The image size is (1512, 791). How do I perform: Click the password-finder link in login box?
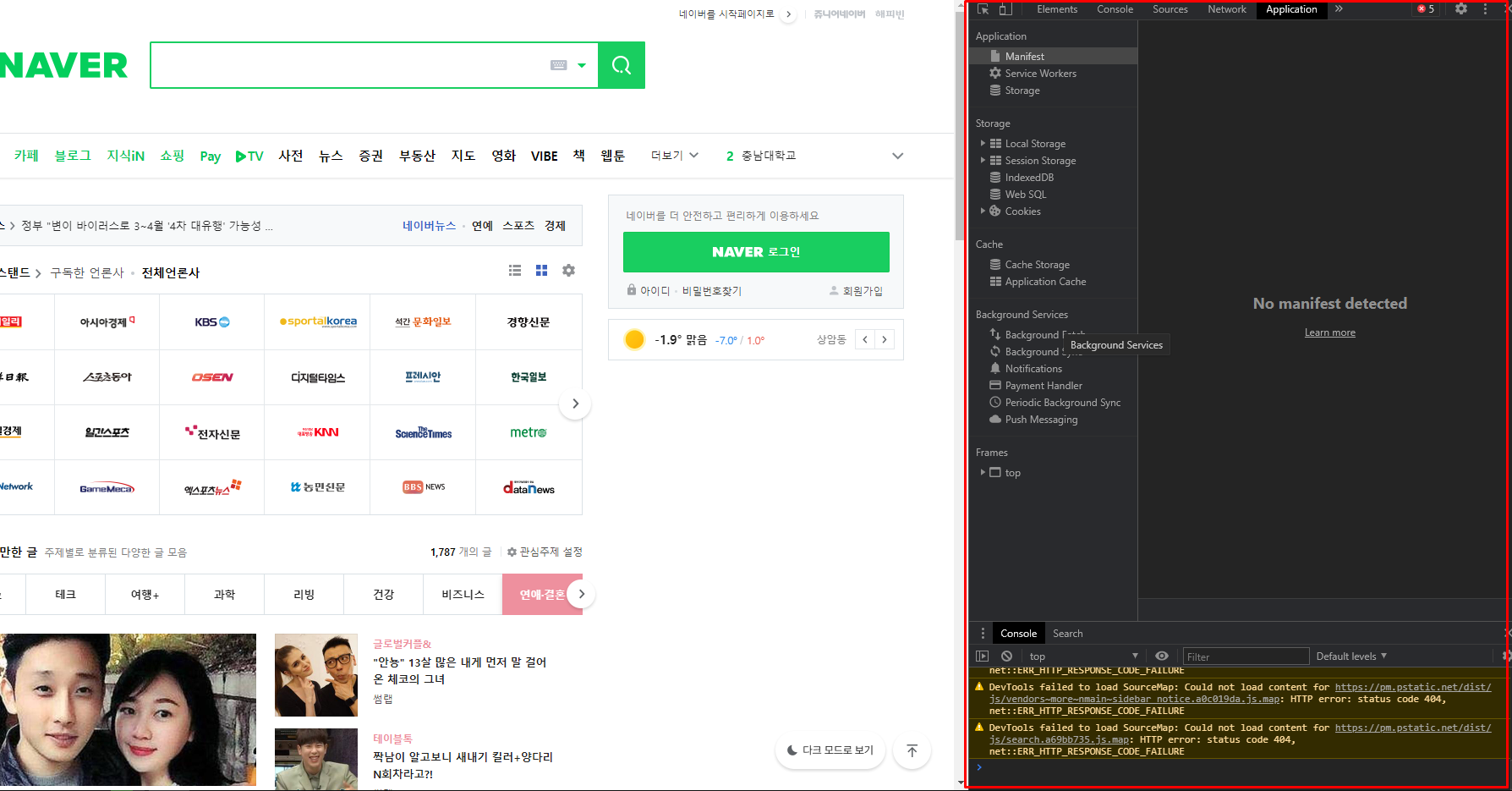pyautogui.click(x=711, y=291)
